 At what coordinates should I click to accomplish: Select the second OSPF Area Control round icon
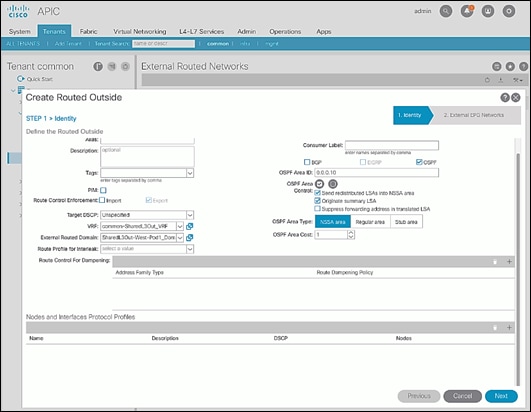[x=333, y=184]
